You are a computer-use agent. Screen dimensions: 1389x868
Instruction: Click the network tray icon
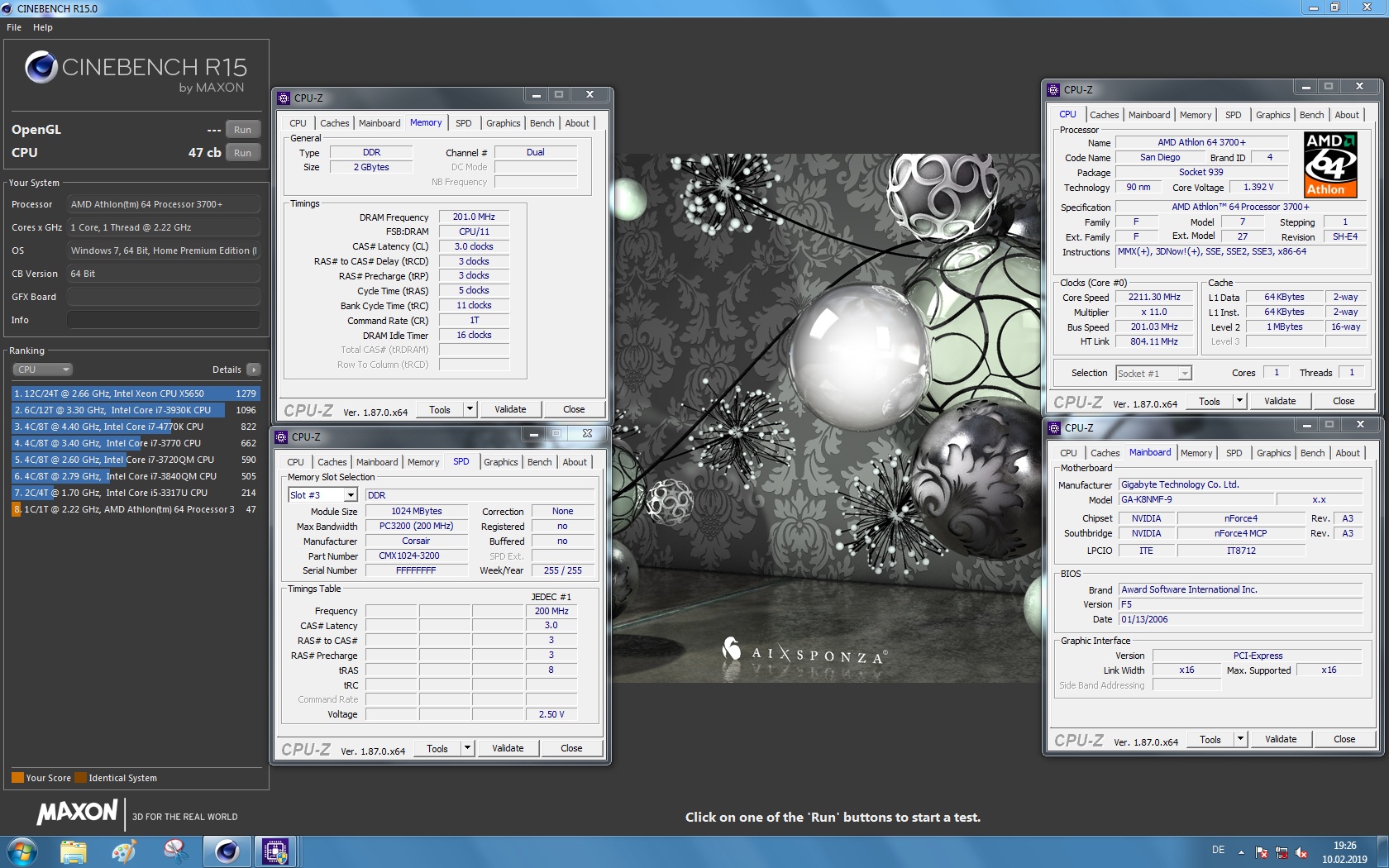(1282, 852)
